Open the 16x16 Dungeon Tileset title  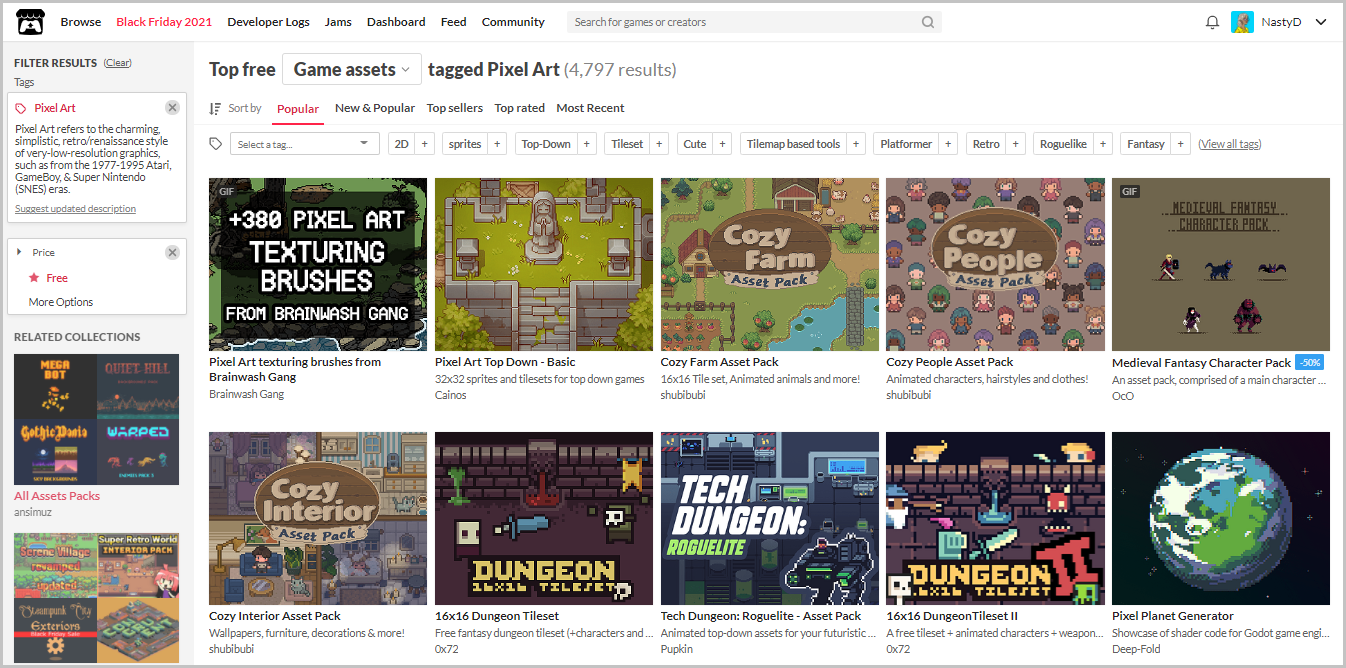tap(497, 616)
